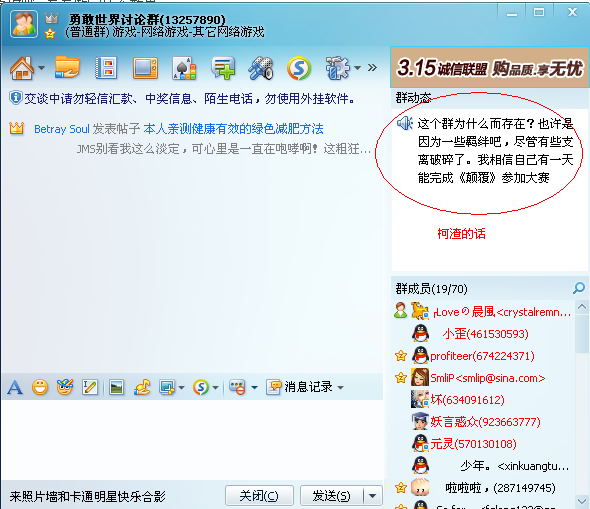Open the music share icon

point(142,387)
